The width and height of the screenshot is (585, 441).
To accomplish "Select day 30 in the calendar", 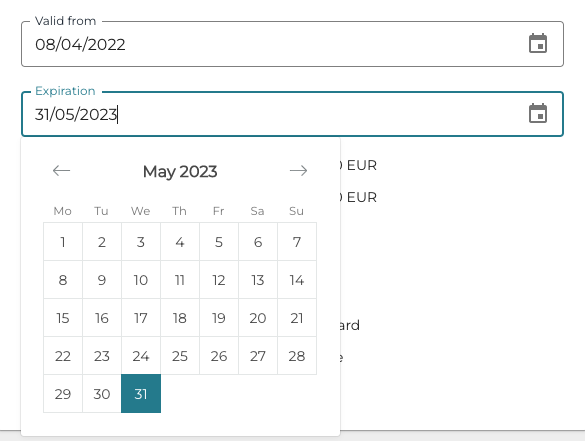I will point(102,394).
